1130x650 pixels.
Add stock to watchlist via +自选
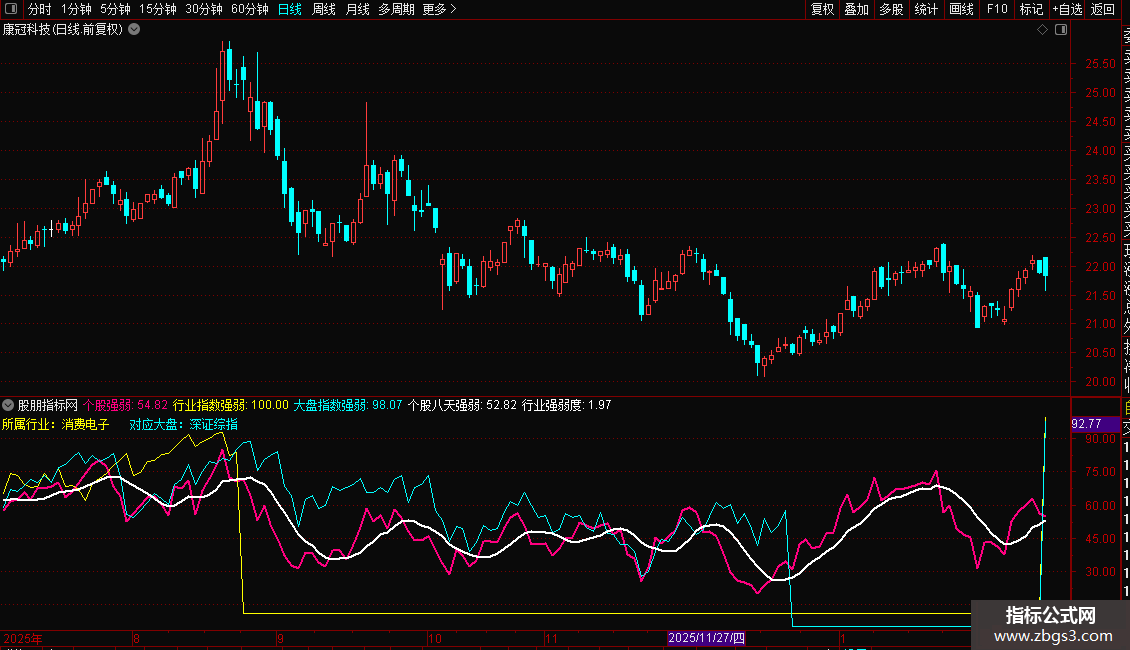(x=1067, y=9)
